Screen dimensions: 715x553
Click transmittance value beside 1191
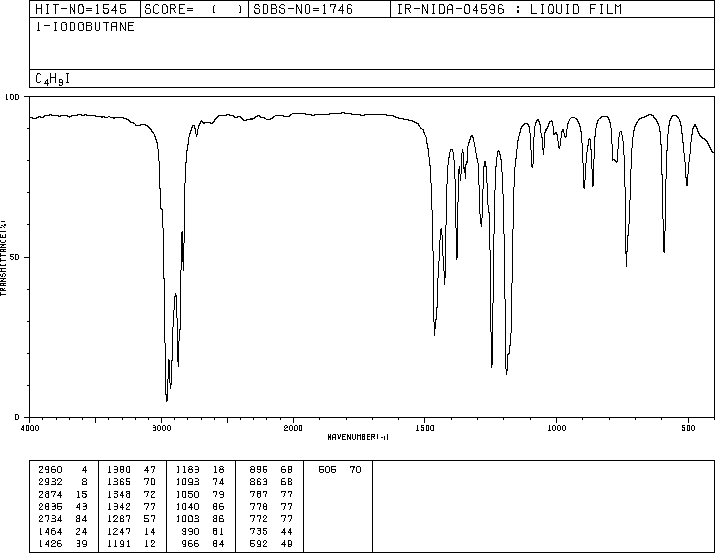(150, 544)
